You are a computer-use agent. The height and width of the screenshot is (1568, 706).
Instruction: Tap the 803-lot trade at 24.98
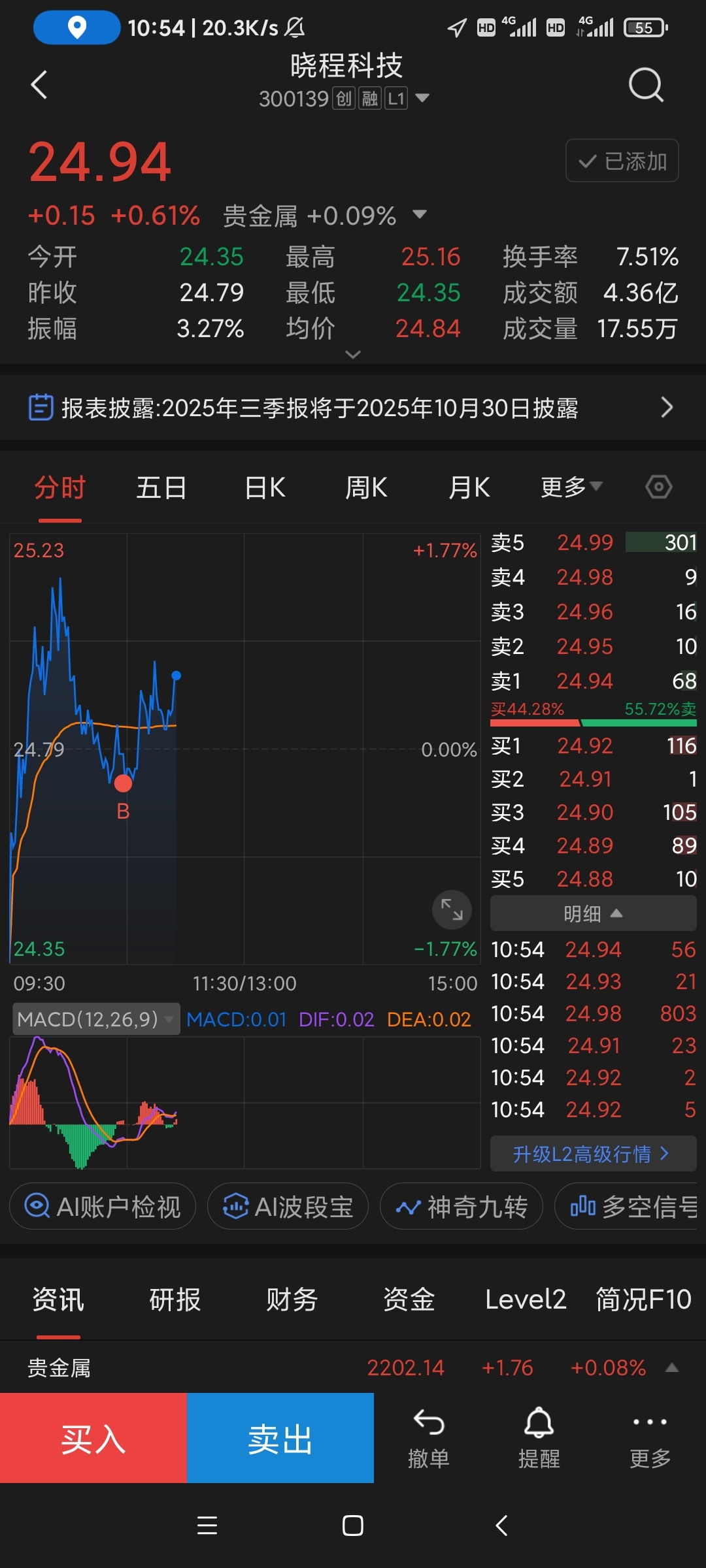click(593, 1013)
